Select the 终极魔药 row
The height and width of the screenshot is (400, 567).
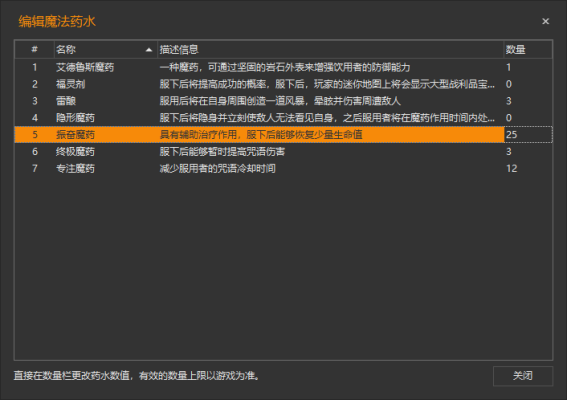284,152
